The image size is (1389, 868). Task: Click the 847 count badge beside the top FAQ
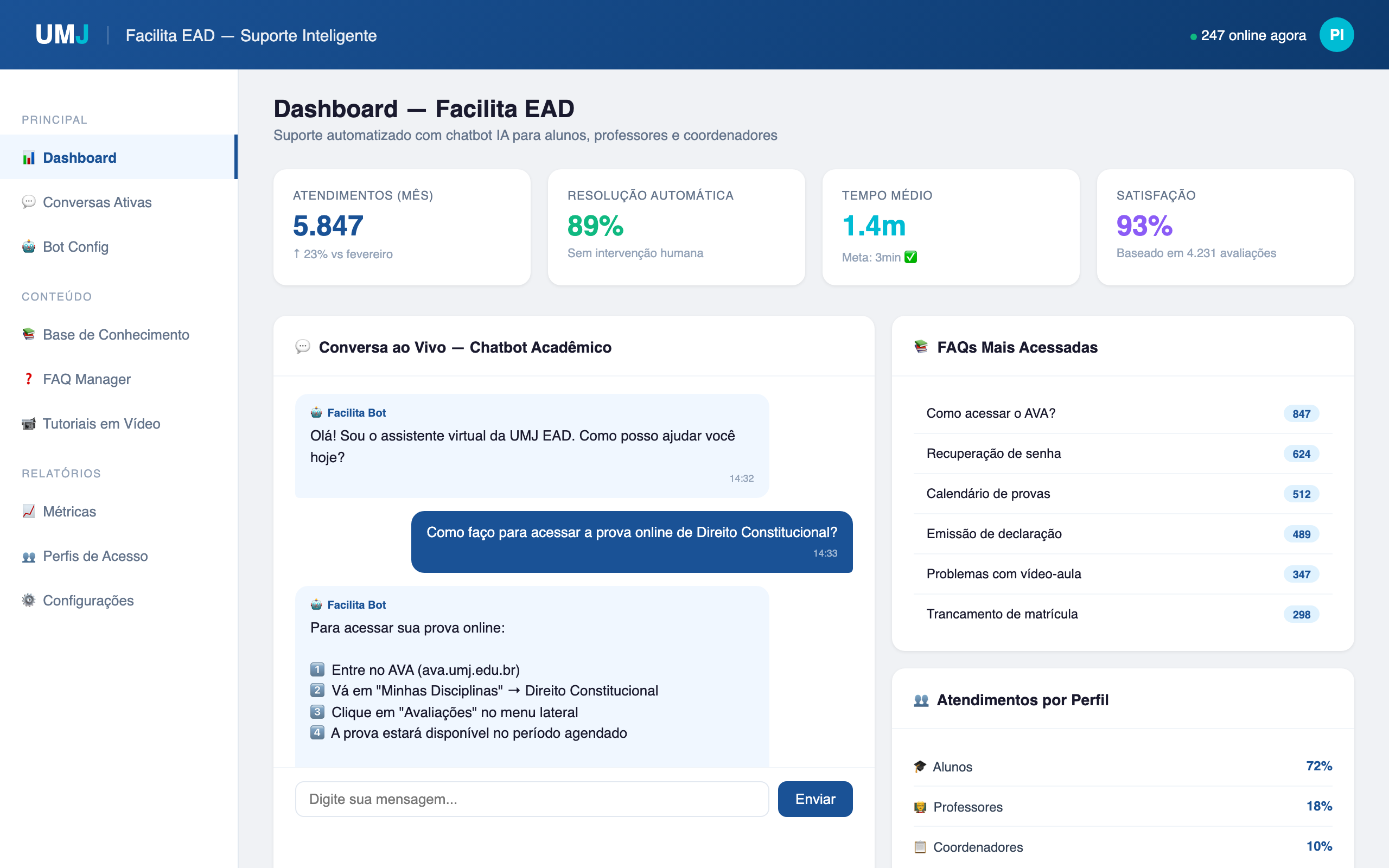tap(1302, 413)
